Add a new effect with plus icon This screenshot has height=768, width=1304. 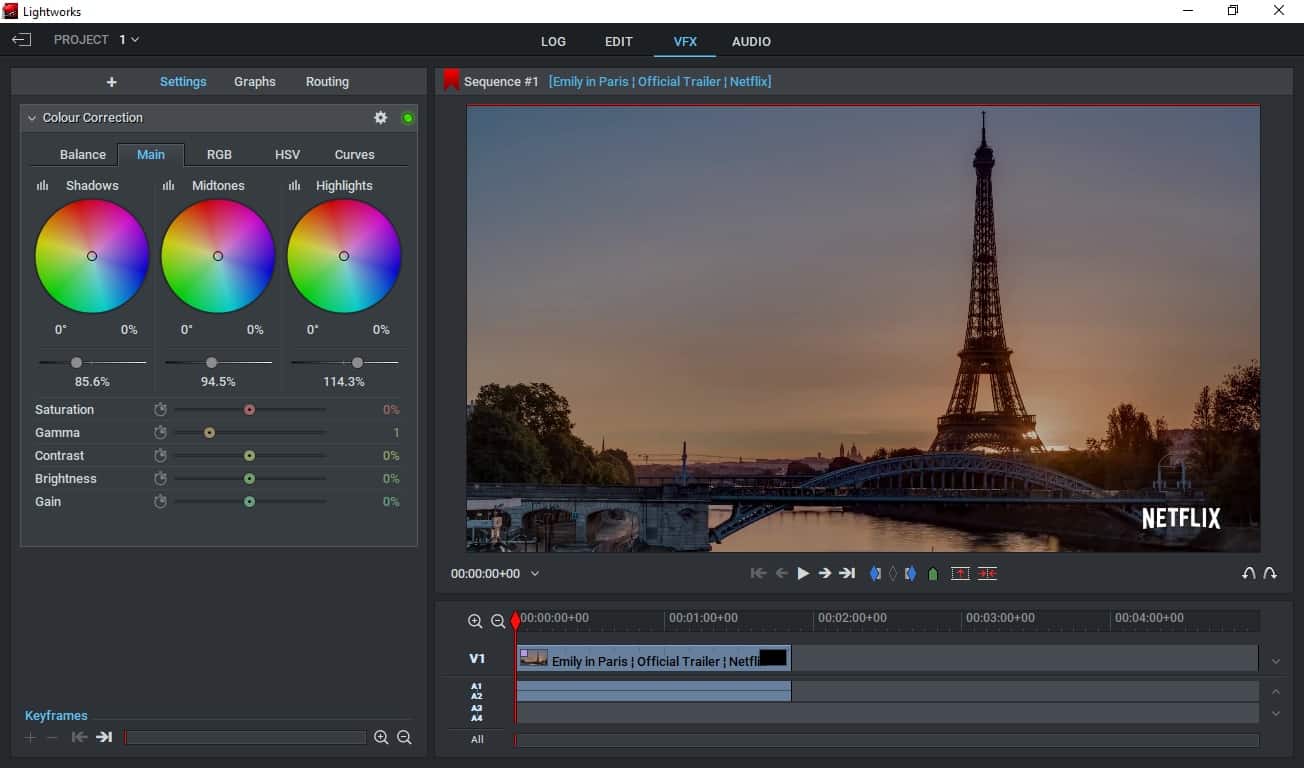pyautogui.click(x=111, y=82)
